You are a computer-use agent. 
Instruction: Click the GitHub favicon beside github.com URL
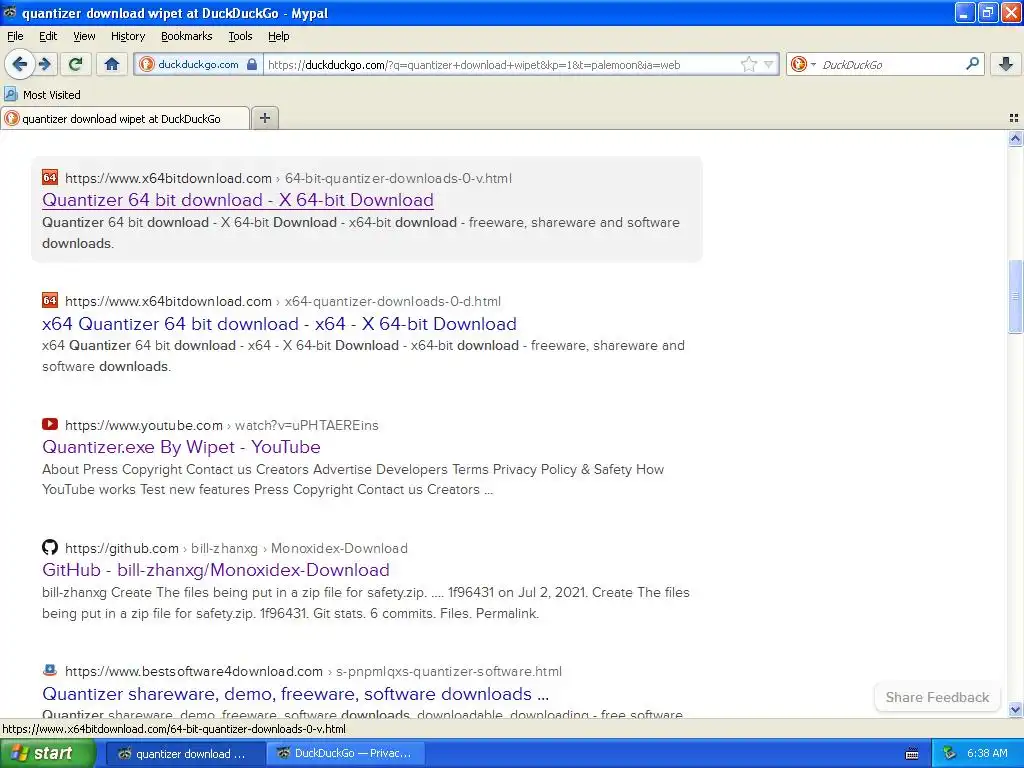(x=50, y=547)
